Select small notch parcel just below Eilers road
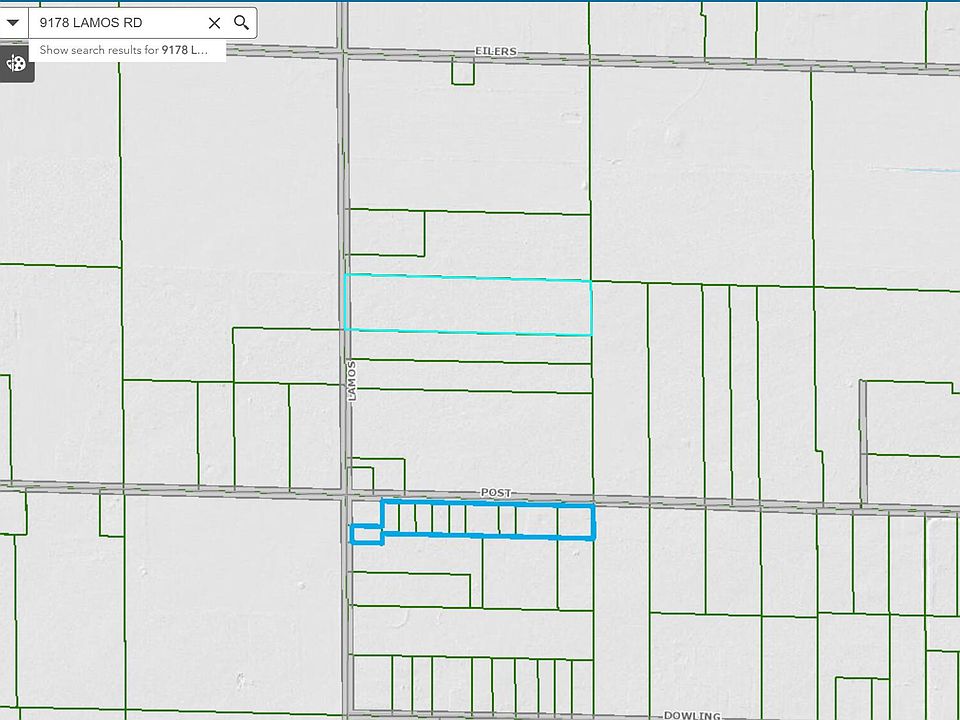Screen dimensions: 960x720 [462, 71]
